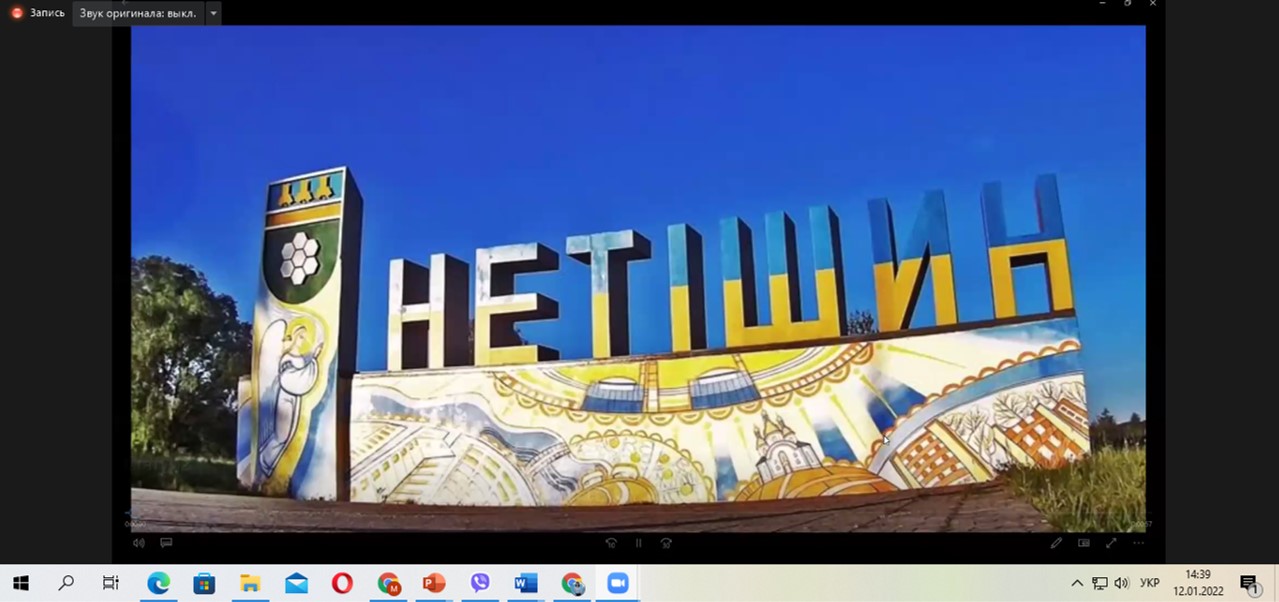Screen dimensions: 1279x602
Task: Open the notification action center
Action: pyautogui.click(x=1249, y=583)
